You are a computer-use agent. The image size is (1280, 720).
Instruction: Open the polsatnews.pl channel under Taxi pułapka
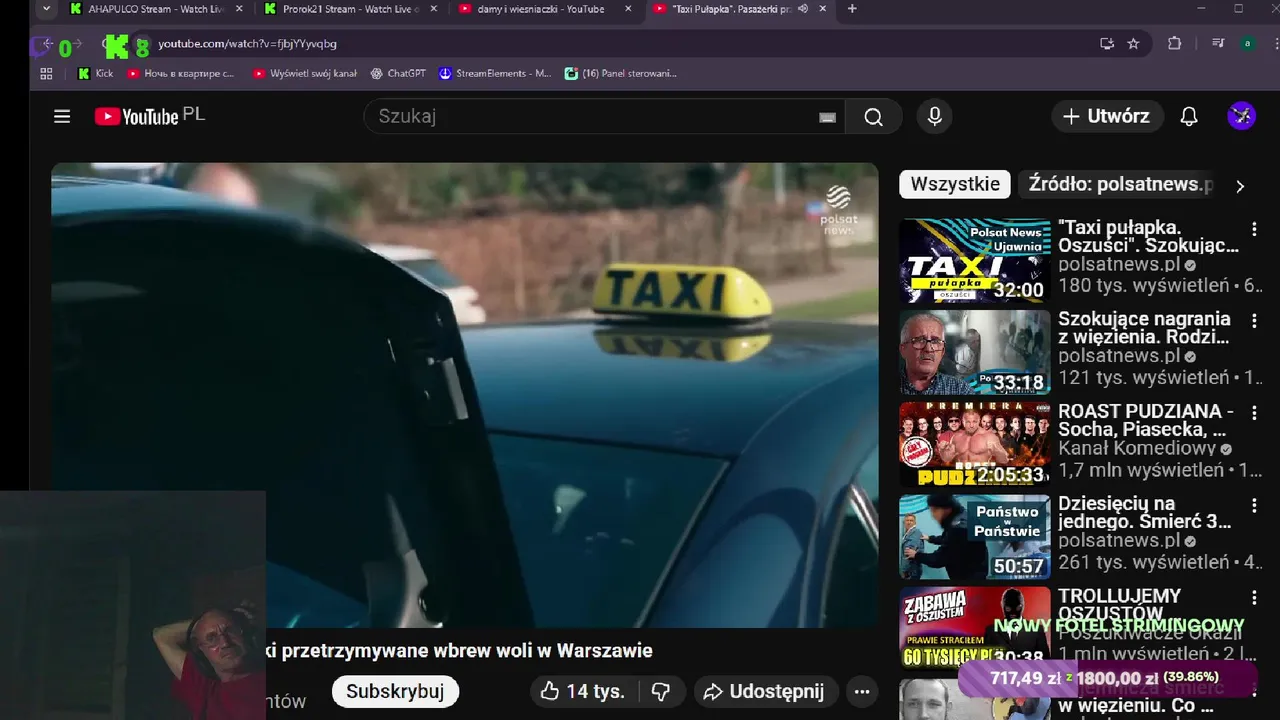coord(1119,264)
